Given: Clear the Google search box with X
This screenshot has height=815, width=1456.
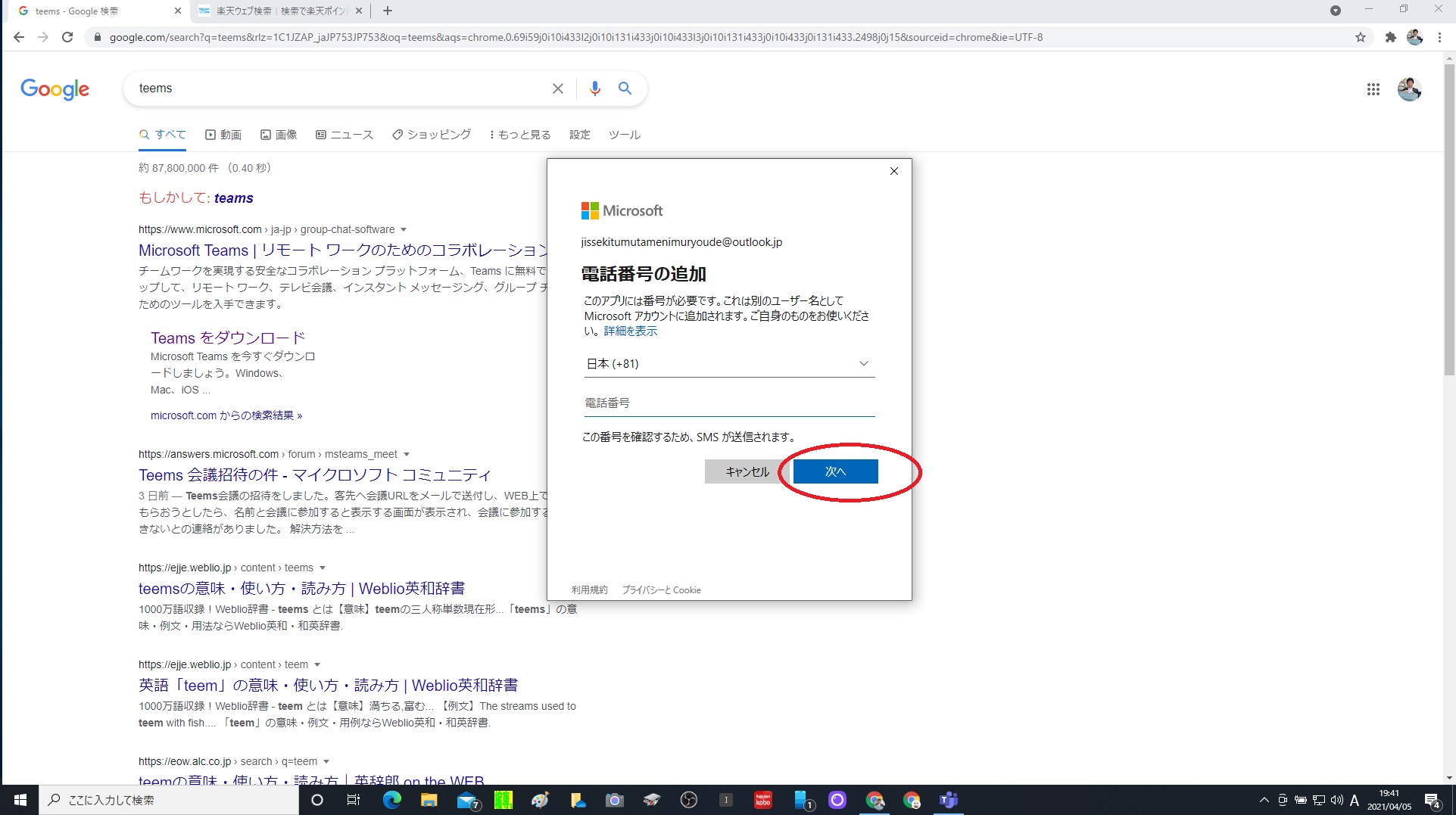Looking at the screenshot, I should [558, 89].
